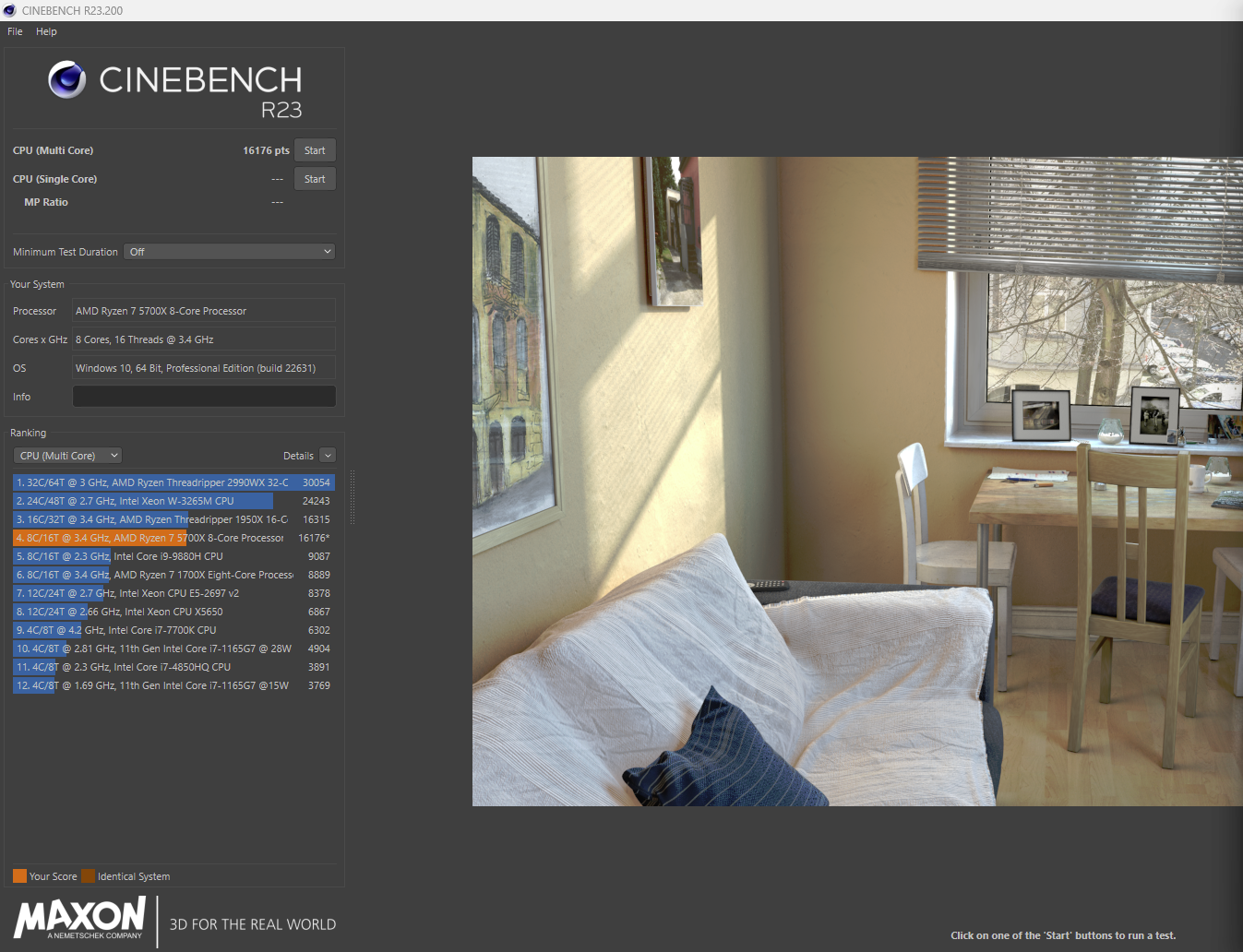
Task: Click the CPU (Single Core) label
Action: 54,179
